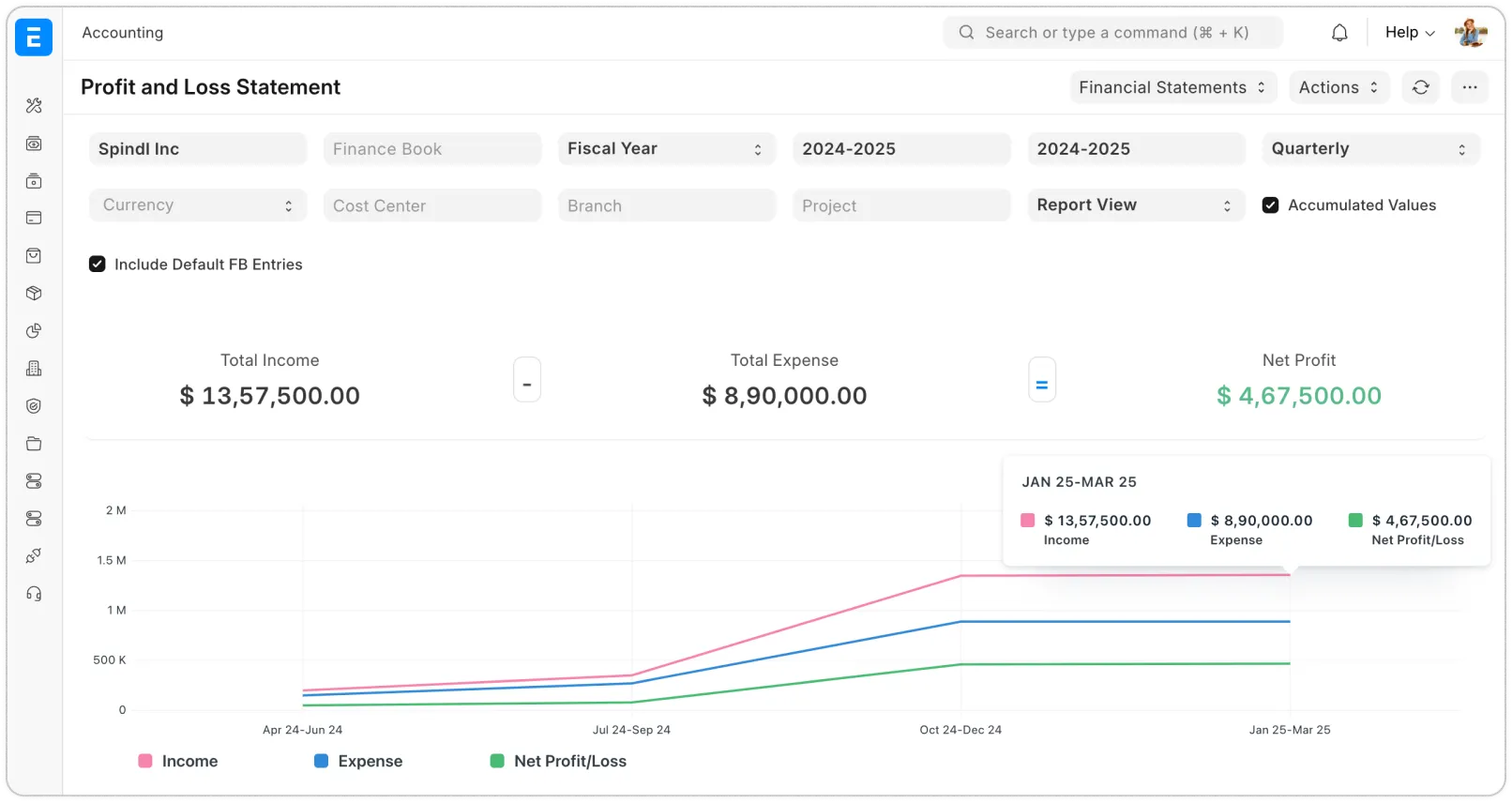
Task: Click the blue E app logo
Action: pyautogui.click(x=34, y=38)
